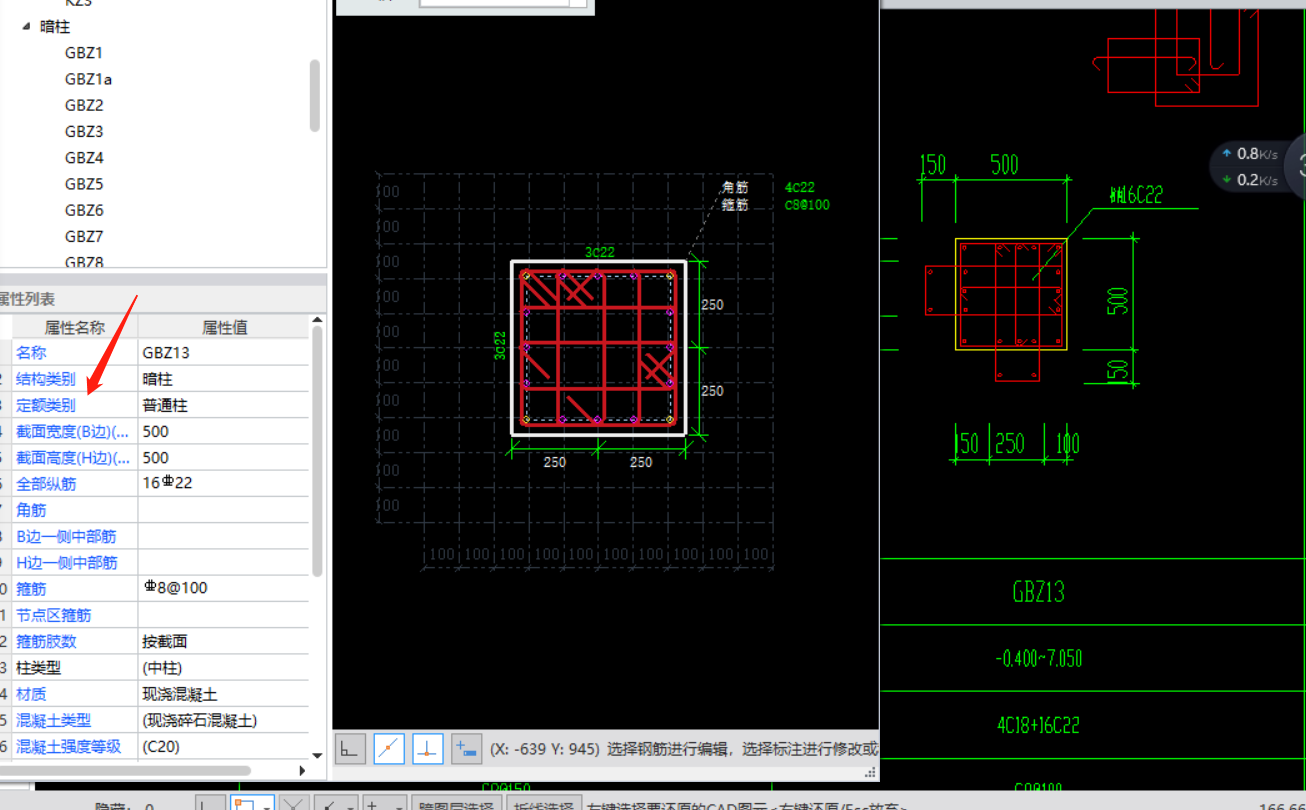Click the component tree vertical scrollbar
The width and height of the screenshot is (1306, 810).
[x=315, y=95]
